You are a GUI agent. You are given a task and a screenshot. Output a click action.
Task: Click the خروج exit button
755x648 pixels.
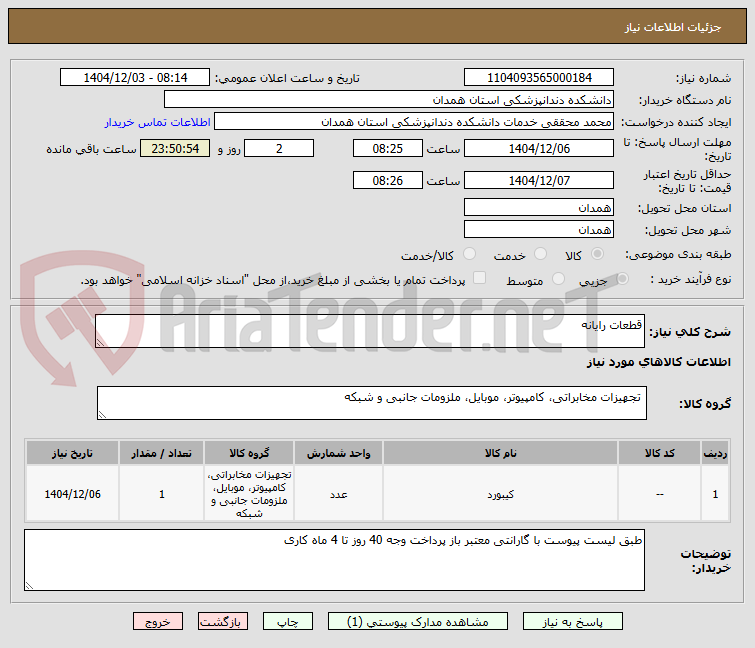coord(158,621)
